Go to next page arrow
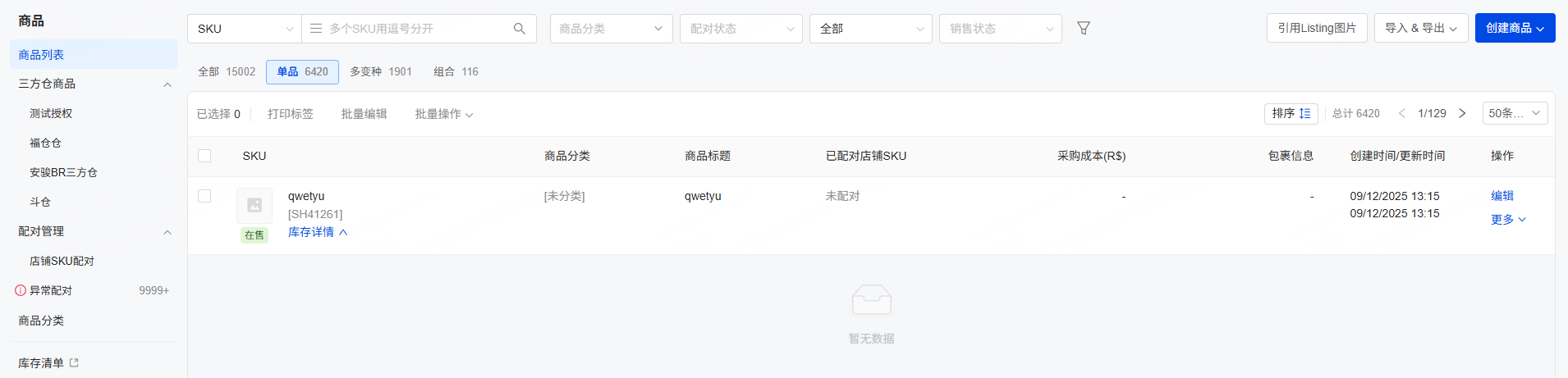 tap(1462, 113)
